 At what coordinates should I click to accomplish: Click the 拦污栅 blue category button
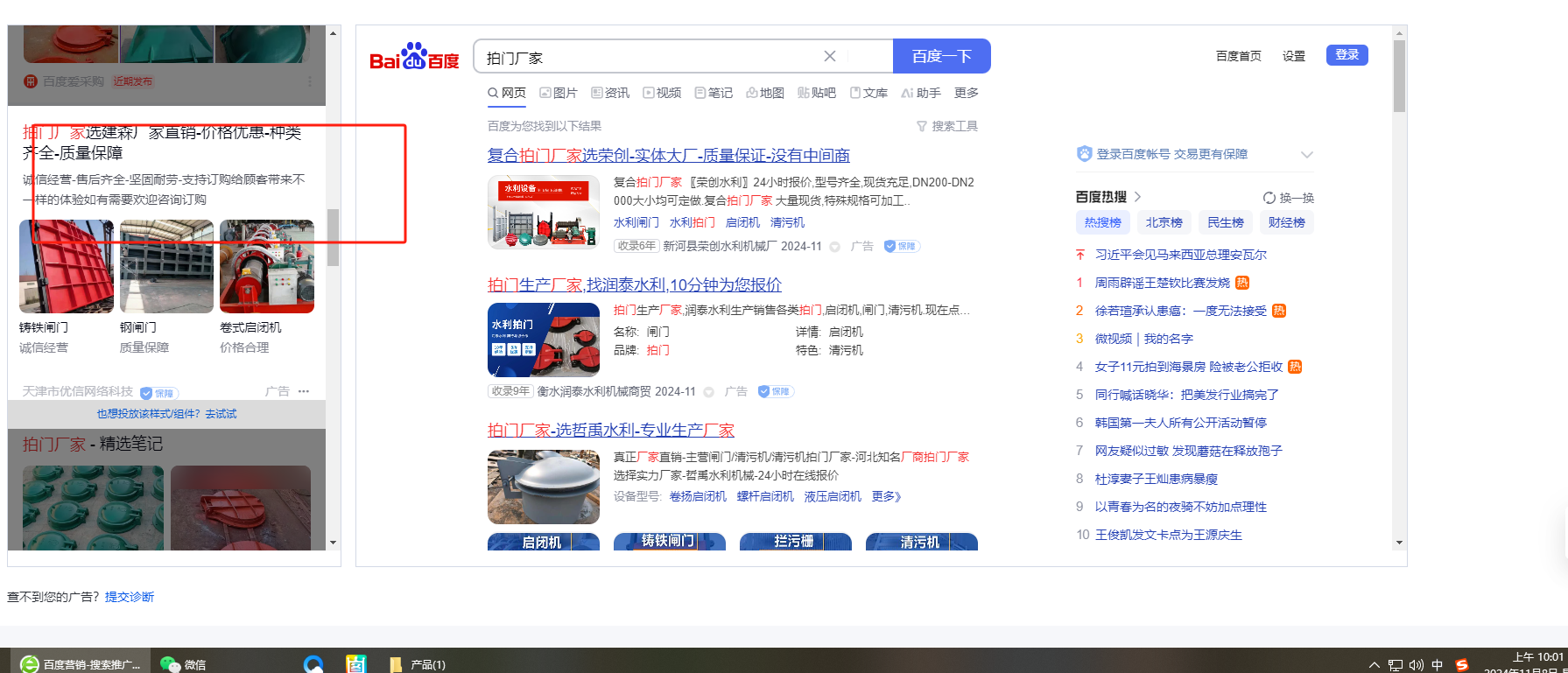796,542
